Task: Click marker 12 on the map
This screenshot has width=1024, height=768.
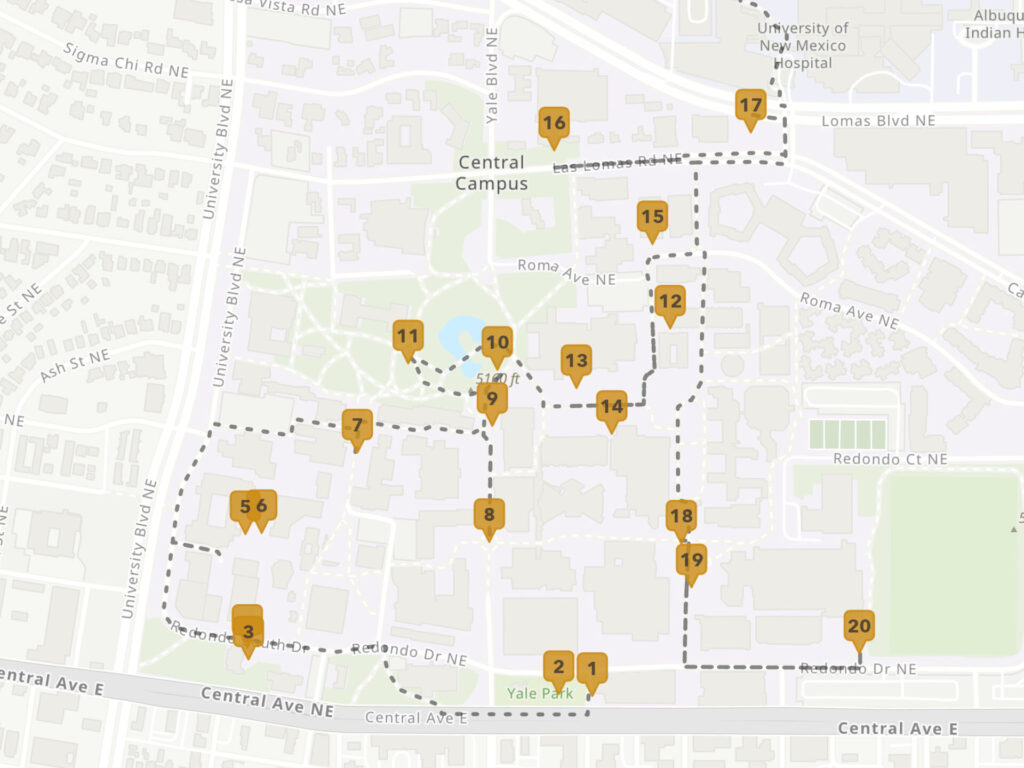Action: pos(670,301)
